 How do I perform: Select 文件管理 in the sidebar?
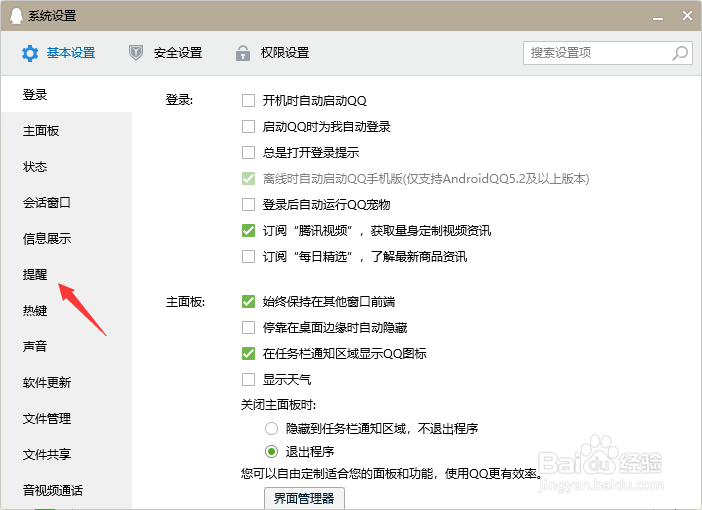pyautogui.click(x=66, y=419)
